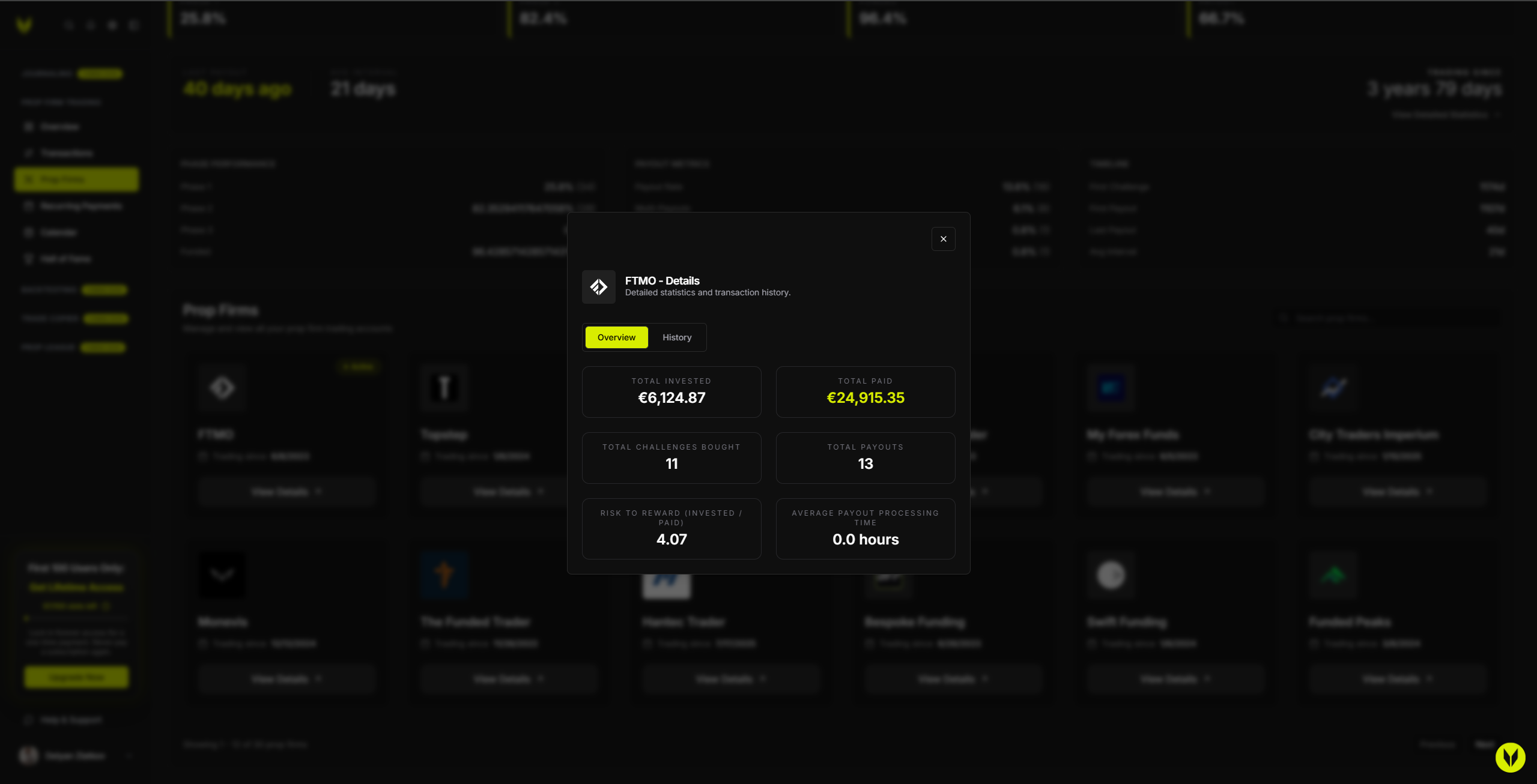Close the FTMO Details dialog
This screenshot has width=1537, height=784.
(943, 239)
